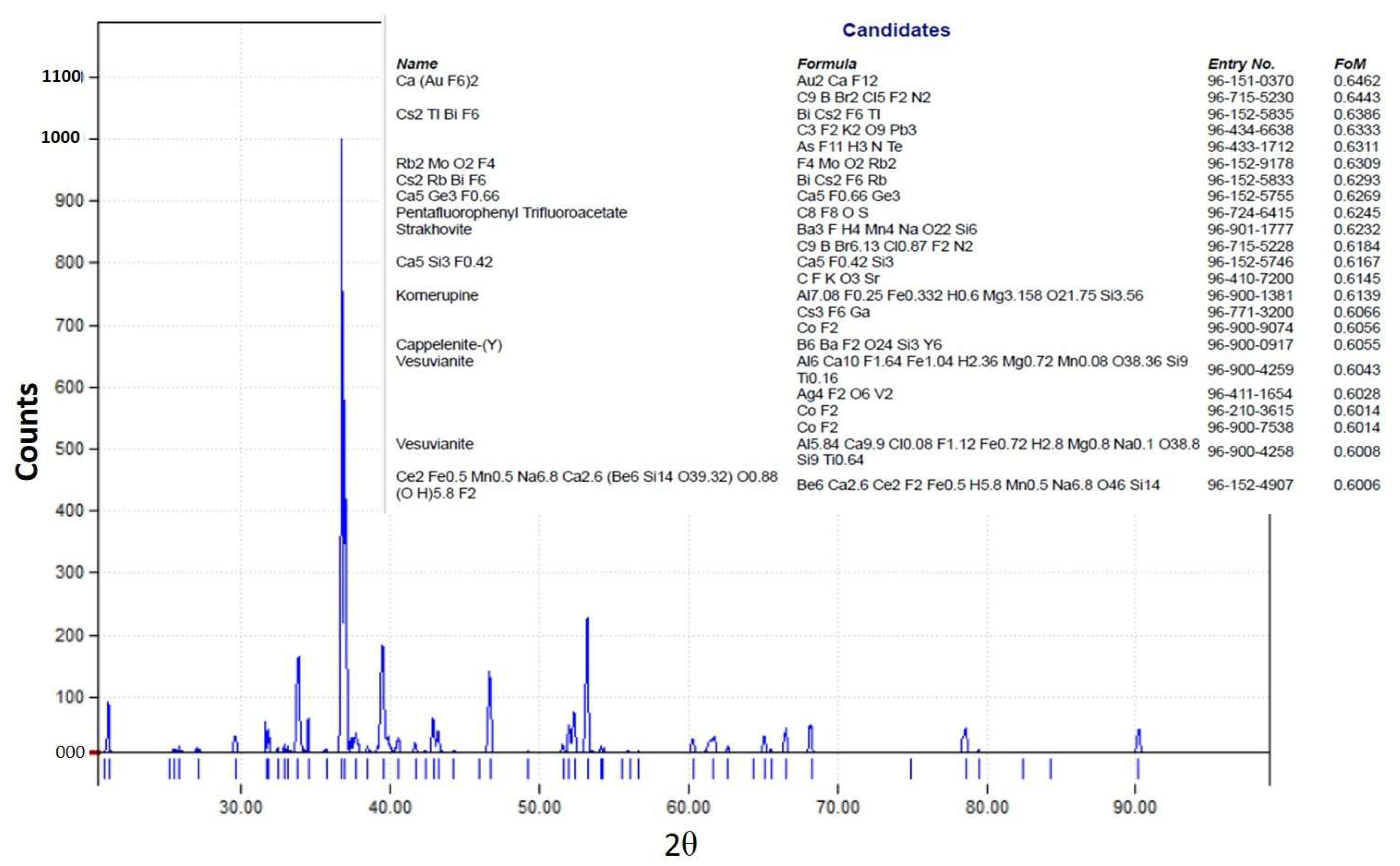This screenshot has height=866, width=1400.
Task: Click the Pentafluorophenyl Trifluoroacetate entry
Action: [x=511, y=212]
